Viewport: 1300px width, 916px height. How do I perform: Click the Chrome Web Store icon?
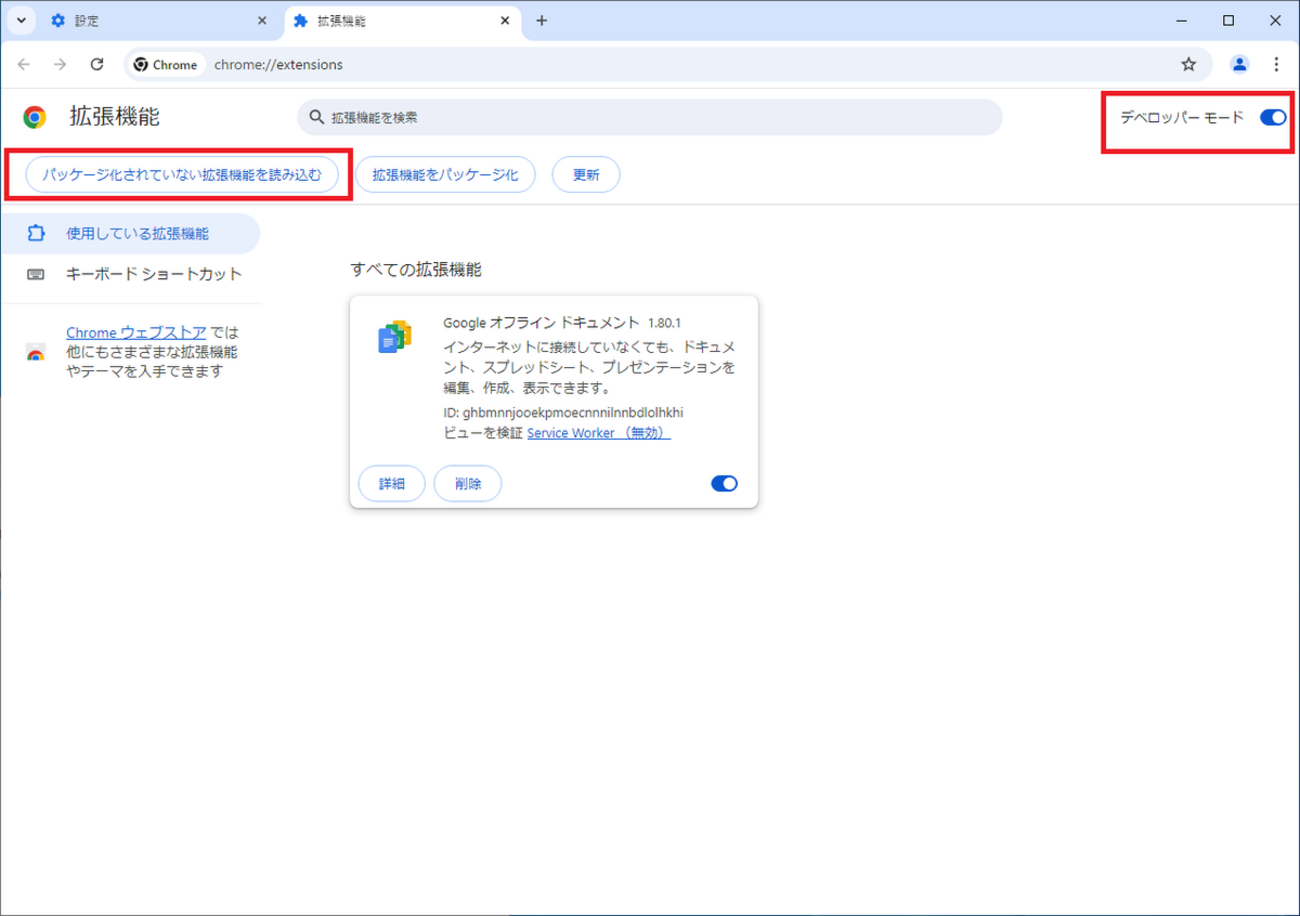[x=36, y=352]
